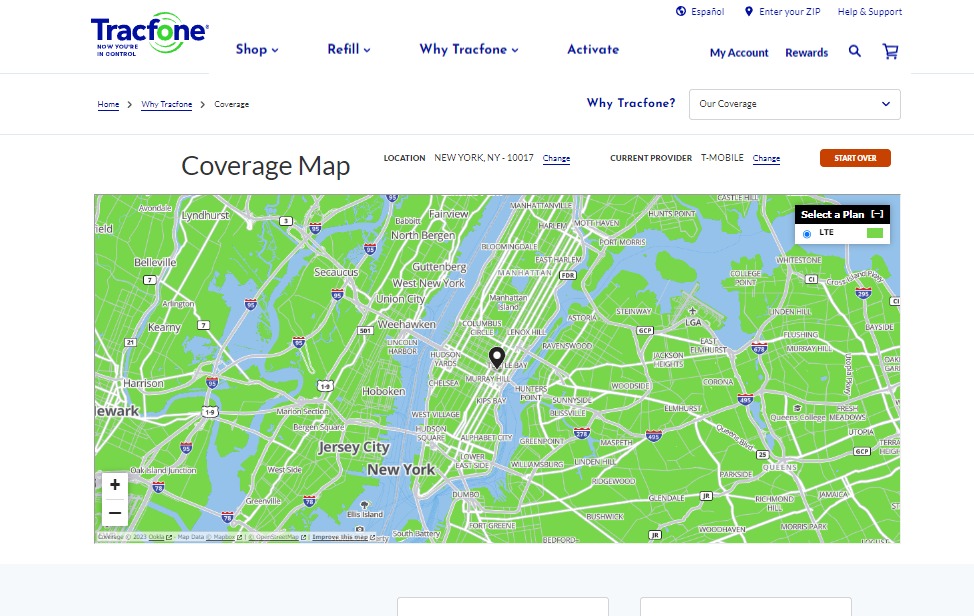This screenshot has width=974, height=616.
Task: Click the Queens College icon on map
Action: tap(798, 408)
